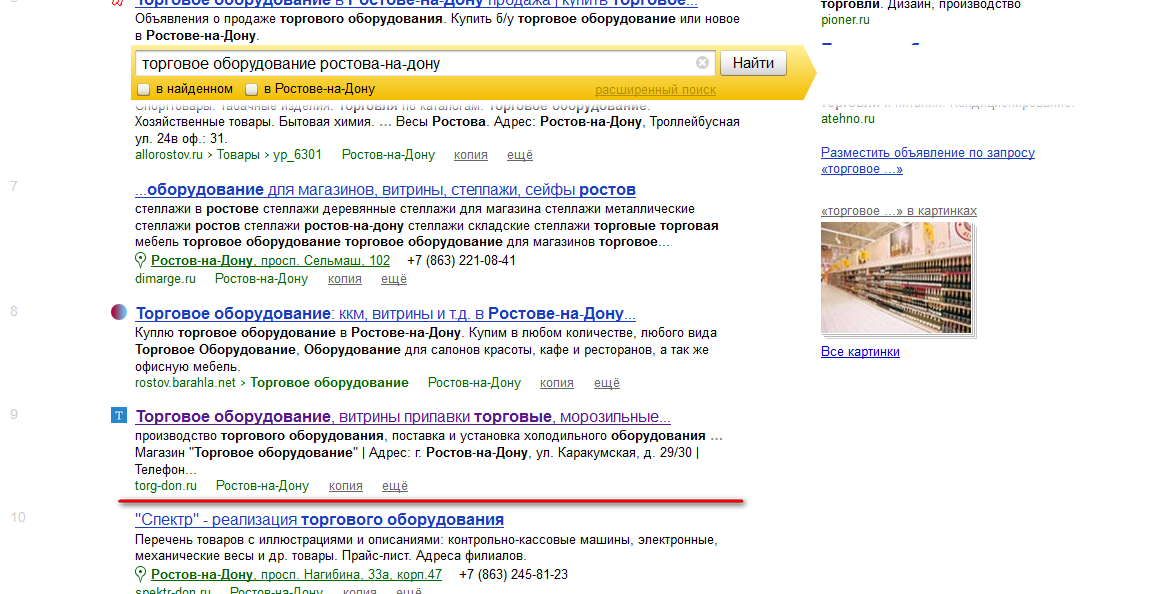Viewport: 1160px width, 594px height.
Task: Select the phone number +7 (863) 221-08-41
Action: [462, 260]
